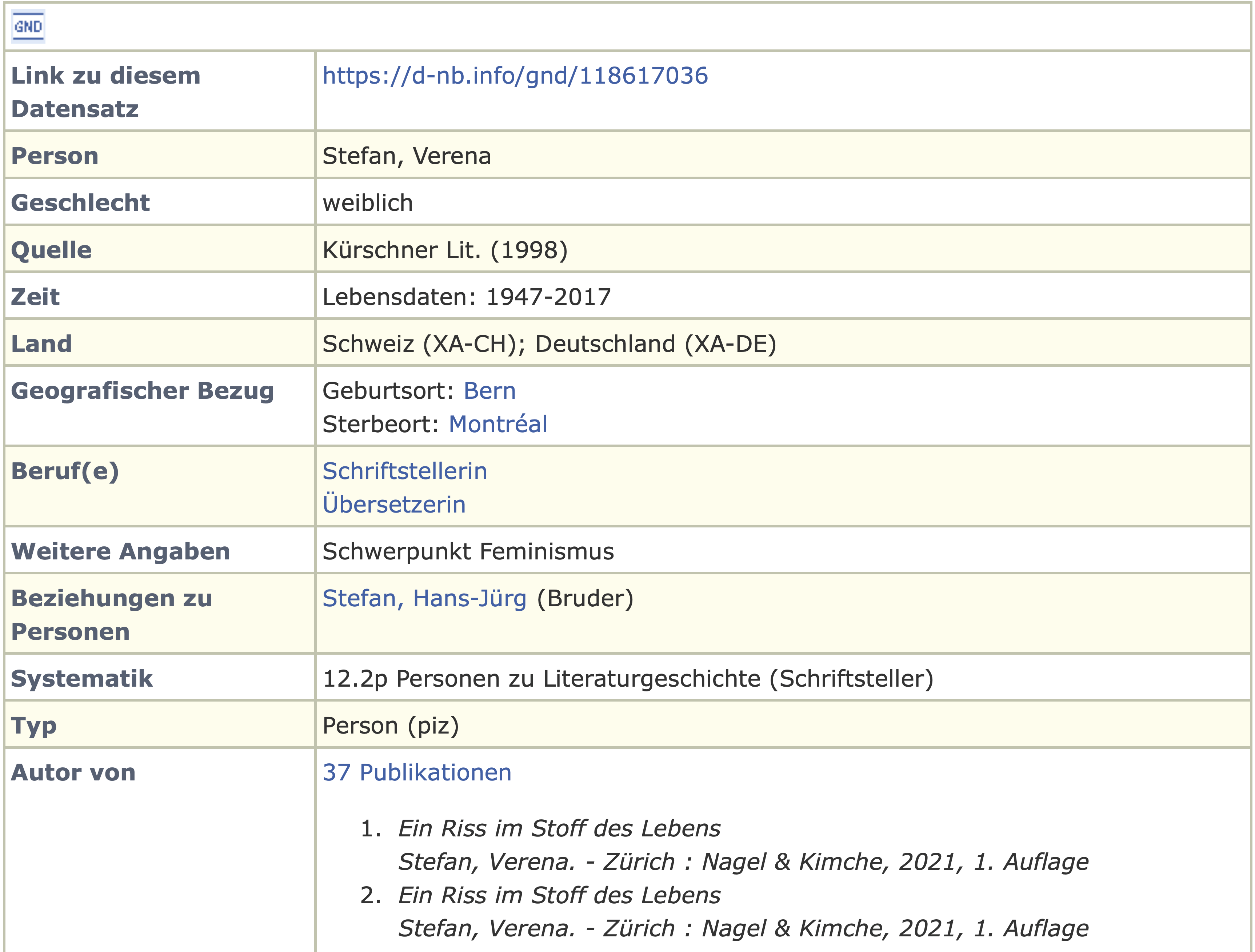The height and width of the screenshot is (952, 1255).
Task: Select the 'Kürschner Lit. (1998)' source text
Action: [445, 250]
